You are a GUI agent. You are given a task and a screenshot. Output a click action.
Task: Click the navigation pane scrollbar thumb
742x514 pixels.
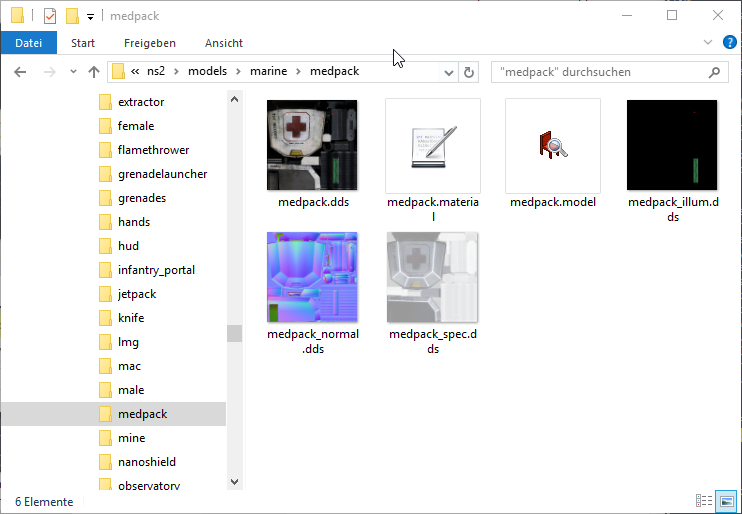point(234,333)
